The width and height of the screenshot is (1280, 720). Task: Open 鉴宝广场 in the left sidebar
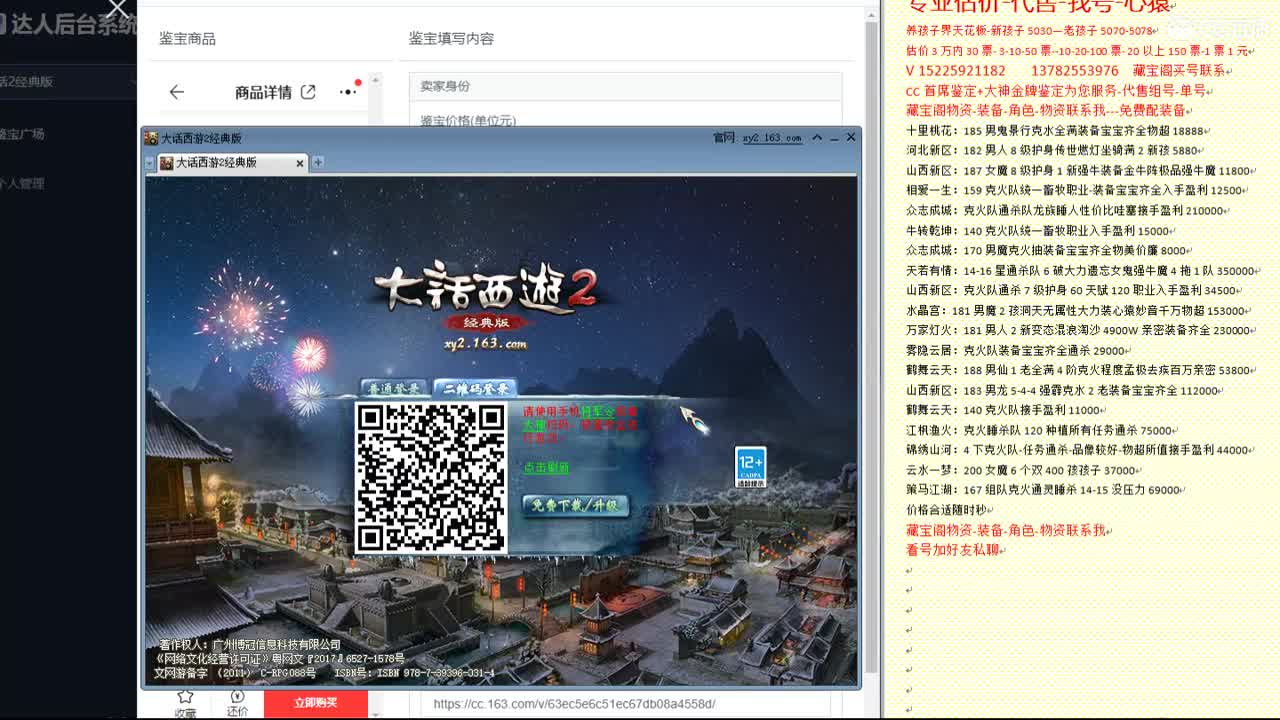pyautogui.click(x=22, y=134)
